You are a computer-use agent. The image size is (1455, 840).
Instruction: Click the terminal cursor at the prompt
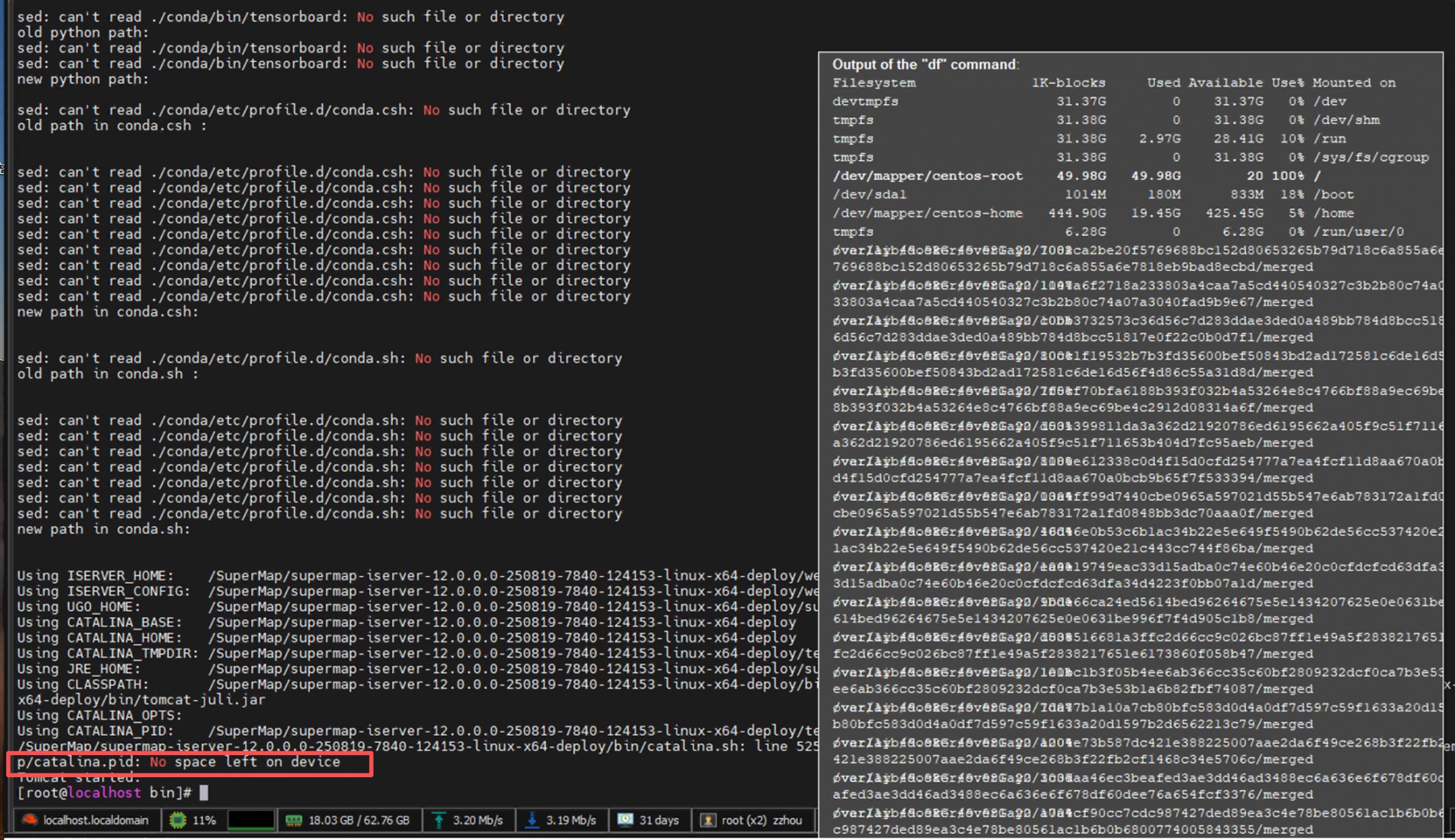pos(204,793)
